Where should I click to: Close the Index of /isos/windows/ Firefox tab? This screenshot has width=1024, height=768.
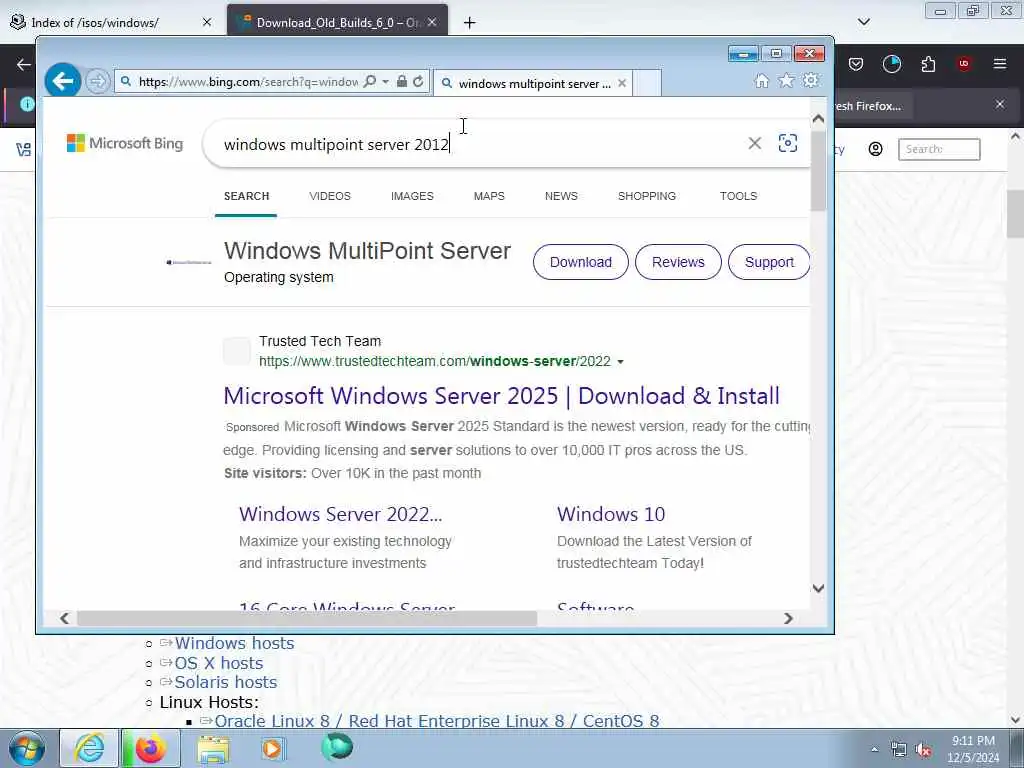point(206,22)
